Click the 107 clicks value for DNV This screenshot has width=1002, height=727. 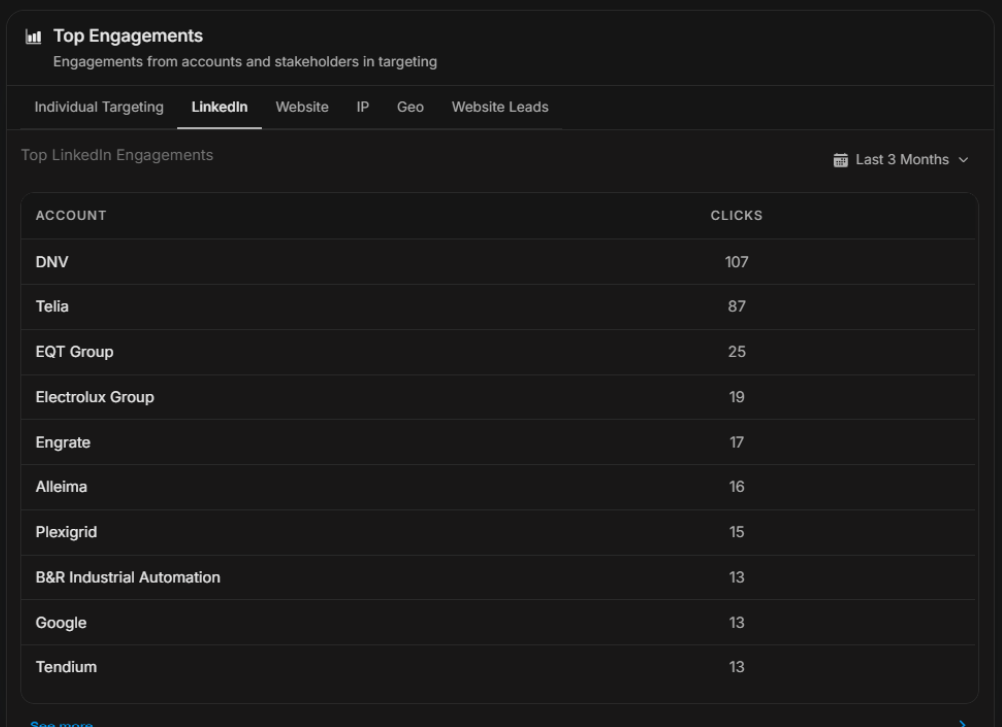736,262
